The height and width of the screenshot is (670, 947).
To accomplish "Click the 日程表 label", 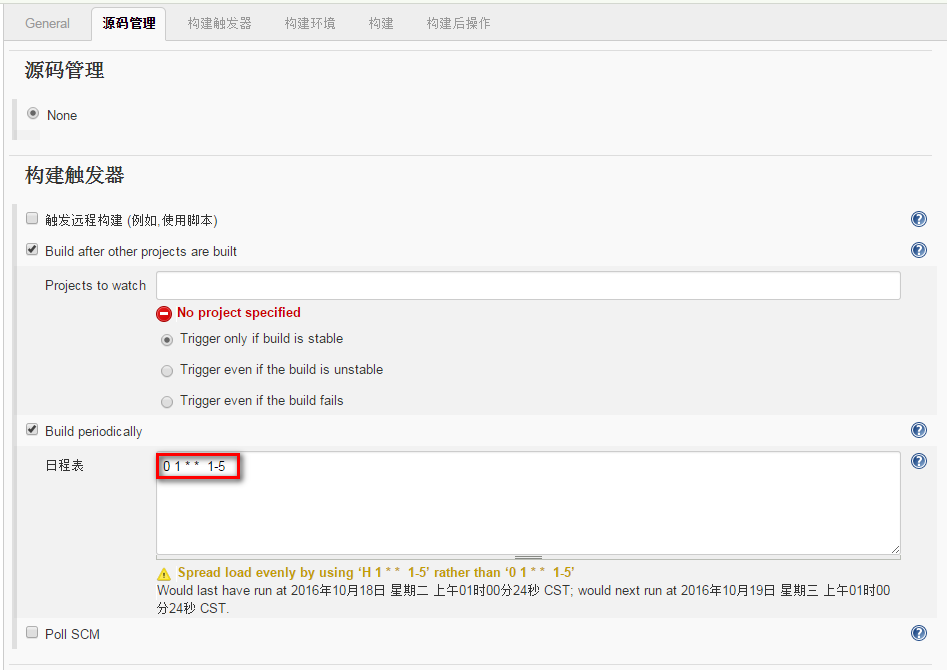I will (65, 465).
